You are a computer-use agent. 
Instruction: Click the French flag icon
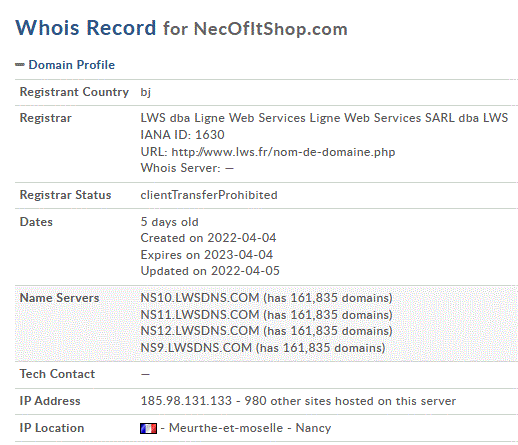[x=148, y=428]
